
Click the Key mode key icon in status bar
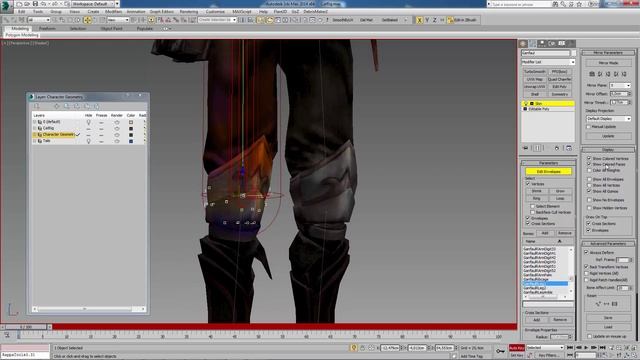pyautogui.click(x=500, y=351)
